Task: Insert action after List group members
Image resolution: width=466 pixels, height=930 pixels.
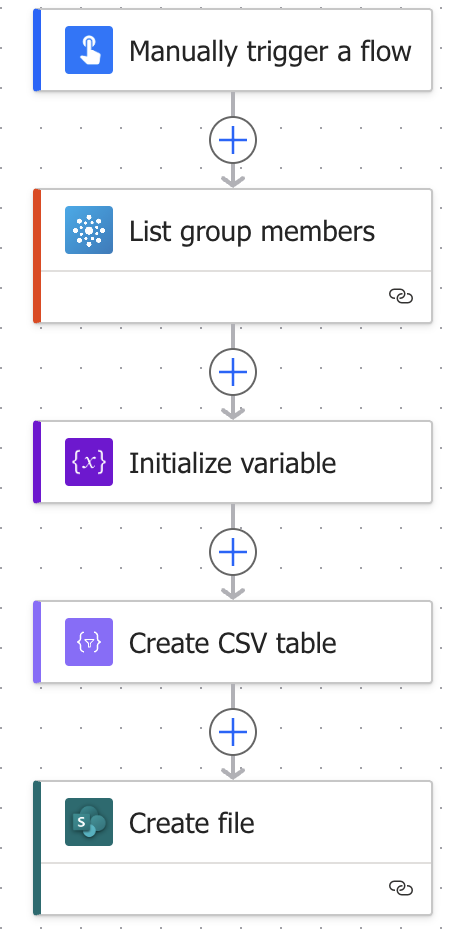Action: [x=233, y=372]
